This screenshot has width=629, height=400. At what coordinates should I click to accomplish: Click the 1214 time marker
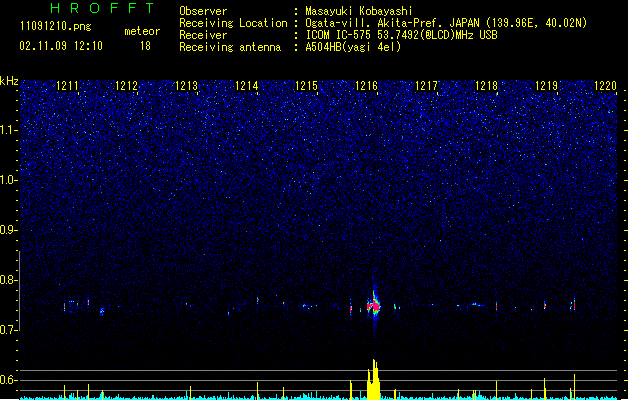point(246,86)
